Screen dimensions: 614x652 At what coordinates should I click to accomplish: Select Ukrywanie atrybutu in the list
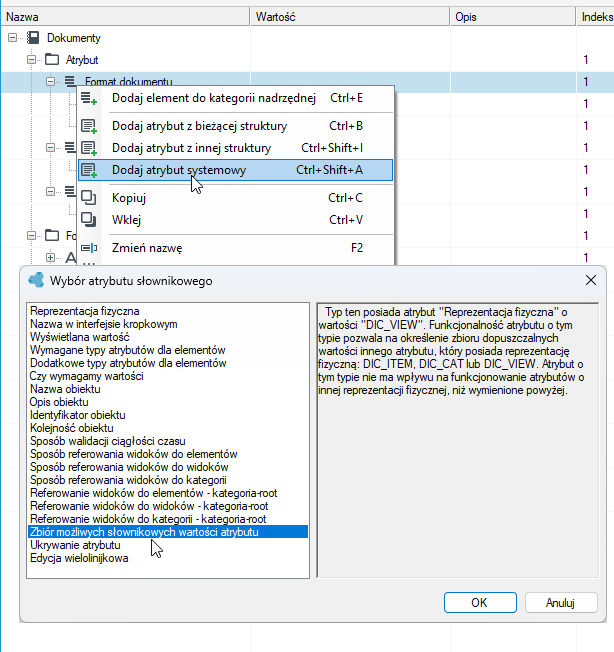click(x=76, y=545)
